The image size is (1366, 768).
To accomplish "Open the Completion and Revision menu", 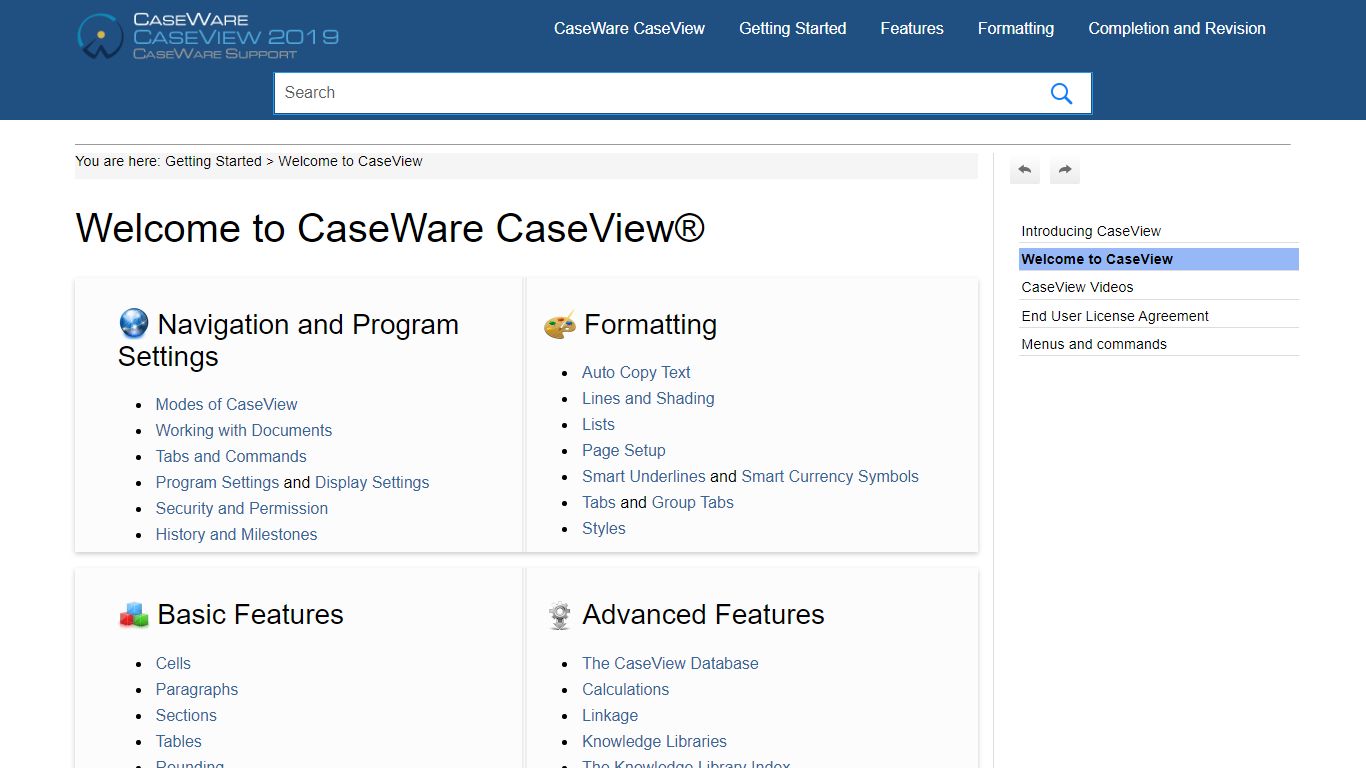I will (x=1177, y=28).
